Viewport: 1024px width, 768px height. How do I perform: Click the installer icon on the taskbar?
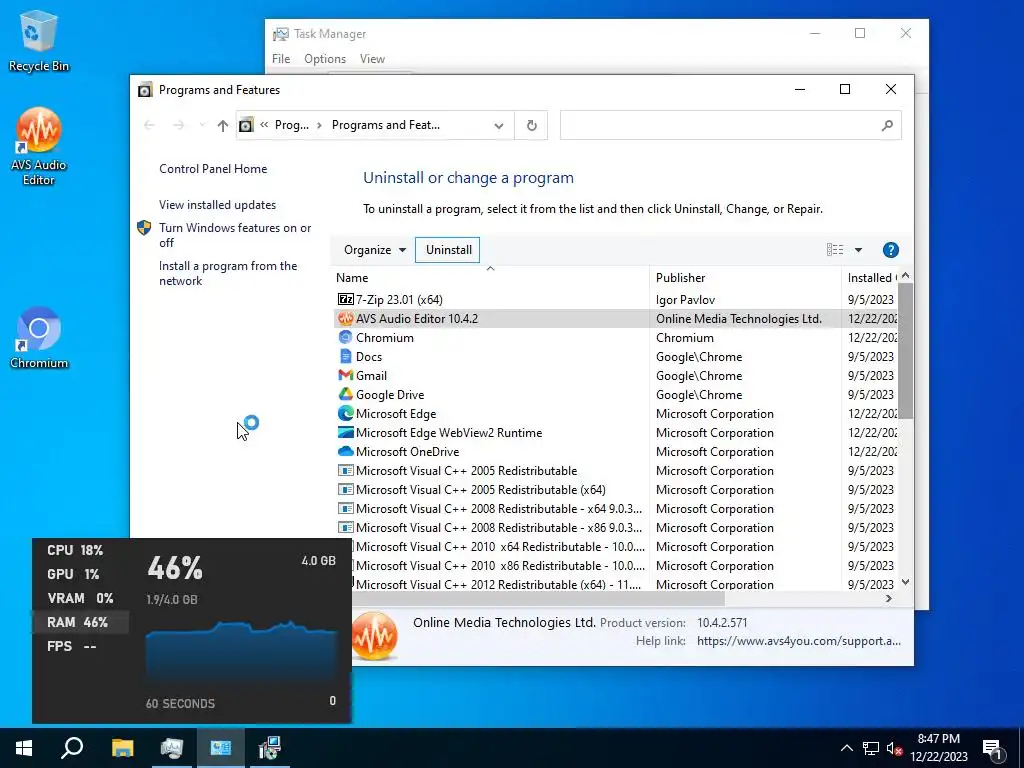tap(269, 748)
